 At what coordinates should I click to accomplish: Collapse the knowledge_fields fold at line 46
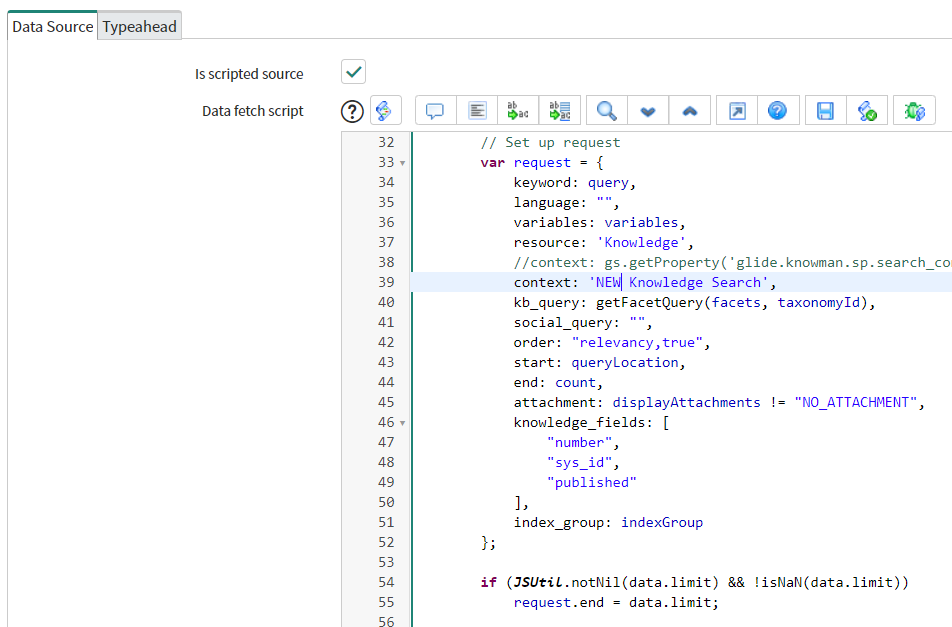click(x=403, y=423)
